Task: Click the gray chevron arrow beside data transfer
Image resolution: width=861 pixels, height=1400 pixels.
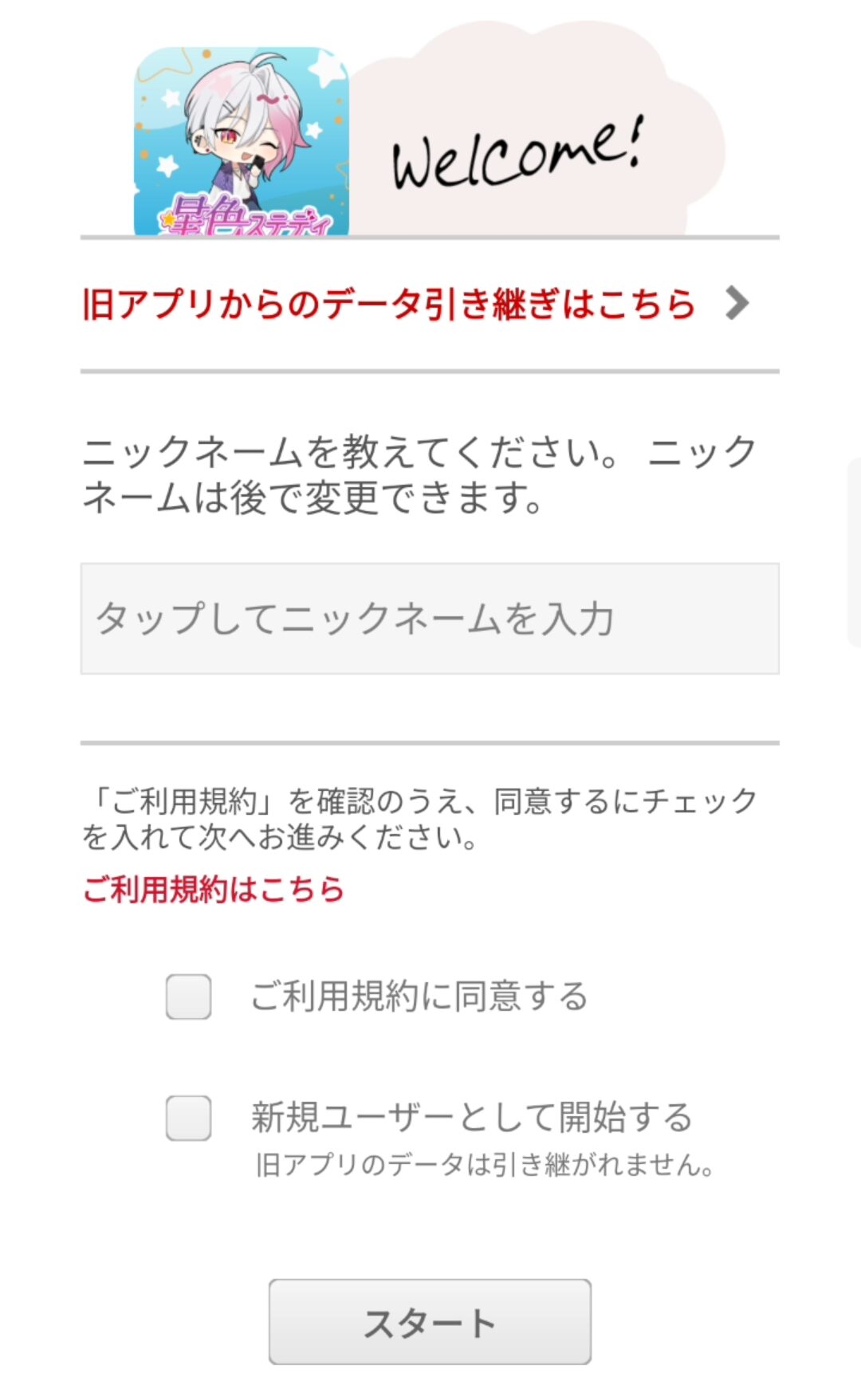Action: pyautogui.click(x=737, y=303)
